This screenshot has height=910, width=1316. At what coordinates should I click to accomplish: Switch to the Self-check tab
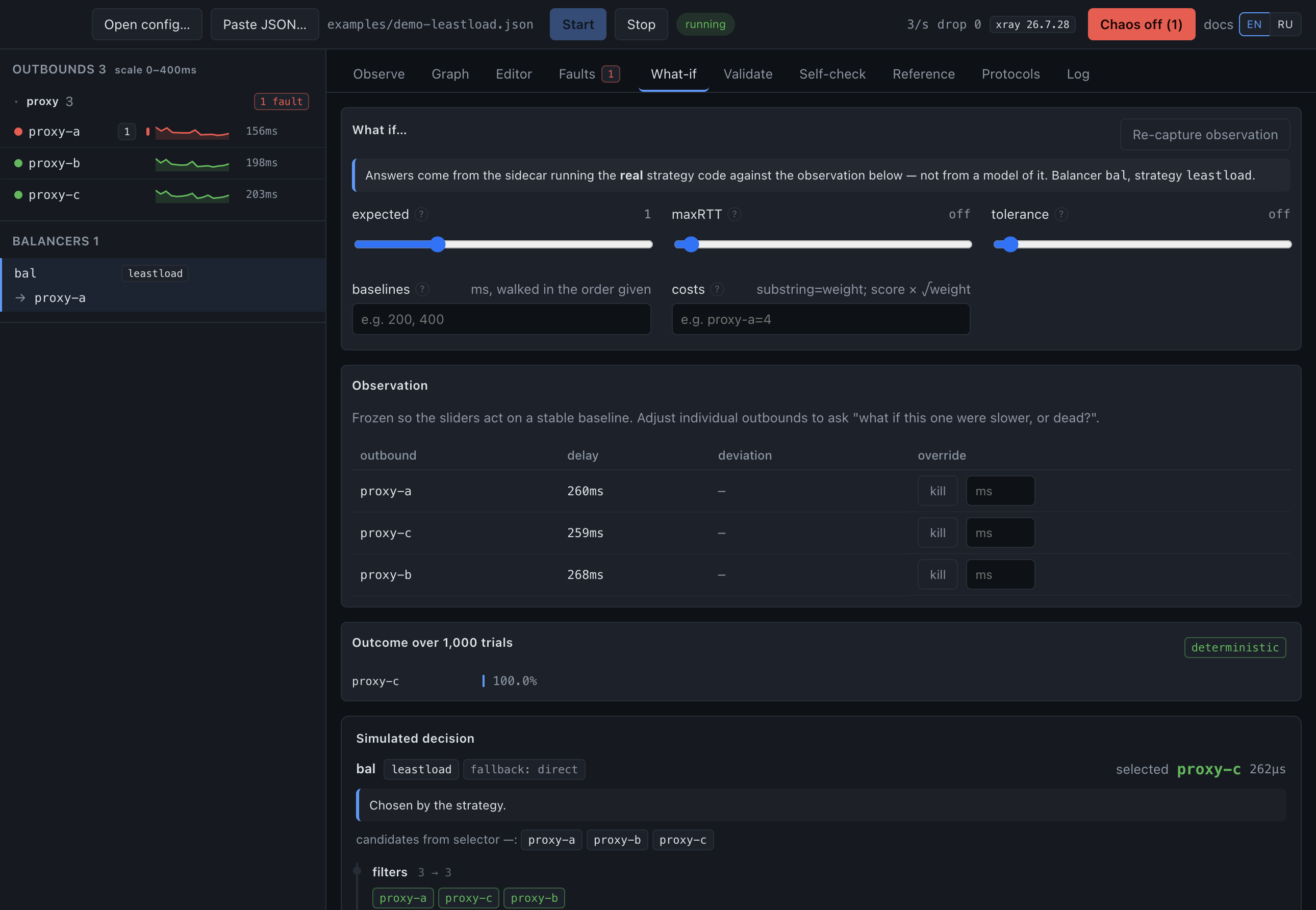[832, 74]
